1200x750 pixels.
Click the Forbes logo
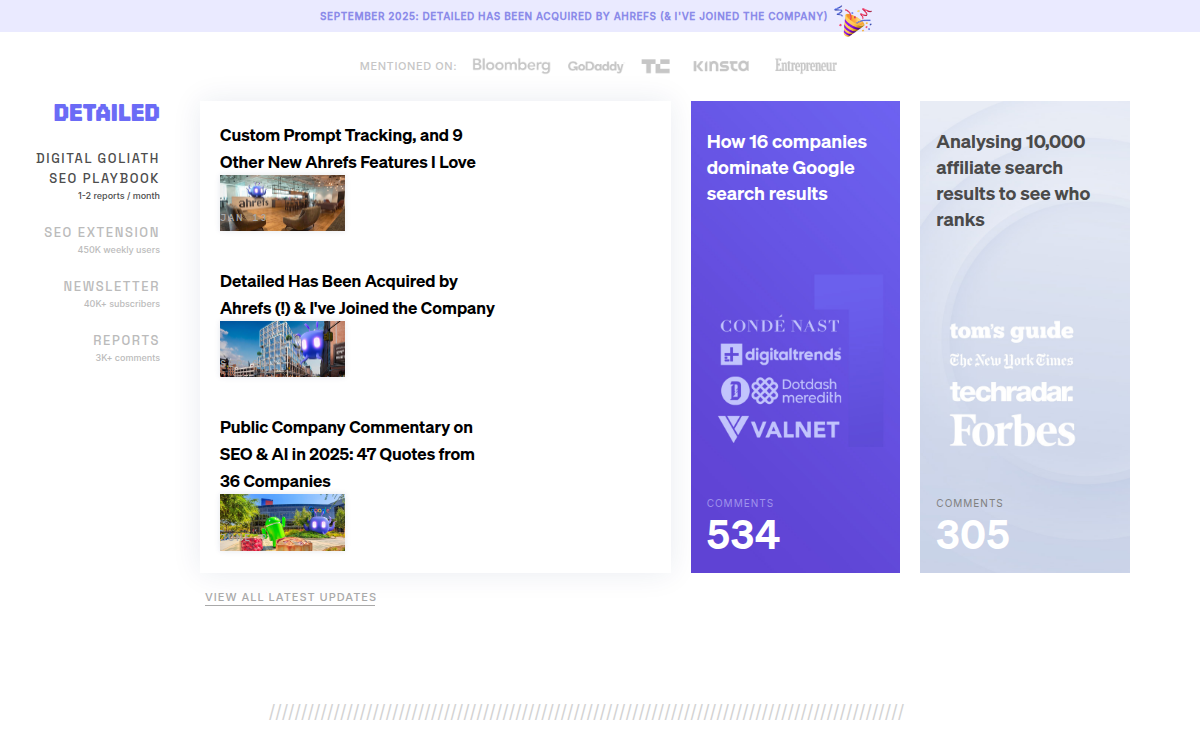click(1012, 431)
